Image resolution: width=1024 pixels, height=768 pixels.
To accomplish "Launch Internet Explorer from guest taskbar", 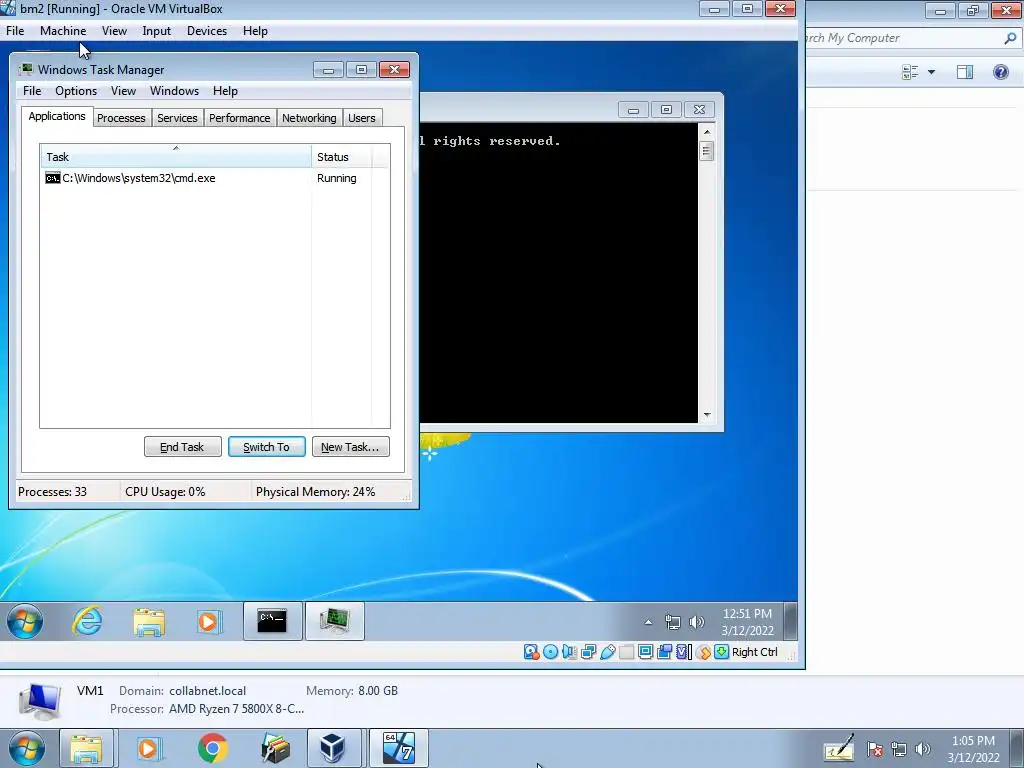I will click(87, 621).
